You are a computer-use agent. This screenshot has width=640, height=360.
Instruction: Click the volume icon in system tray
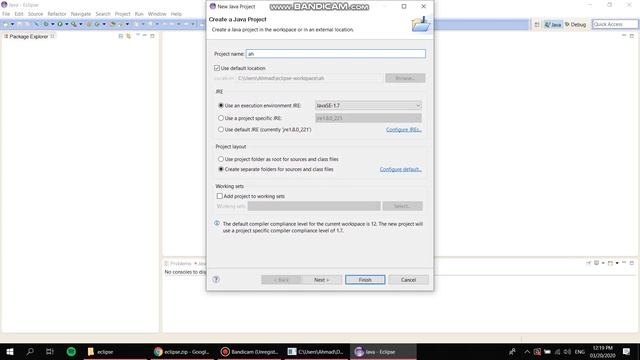567,351
